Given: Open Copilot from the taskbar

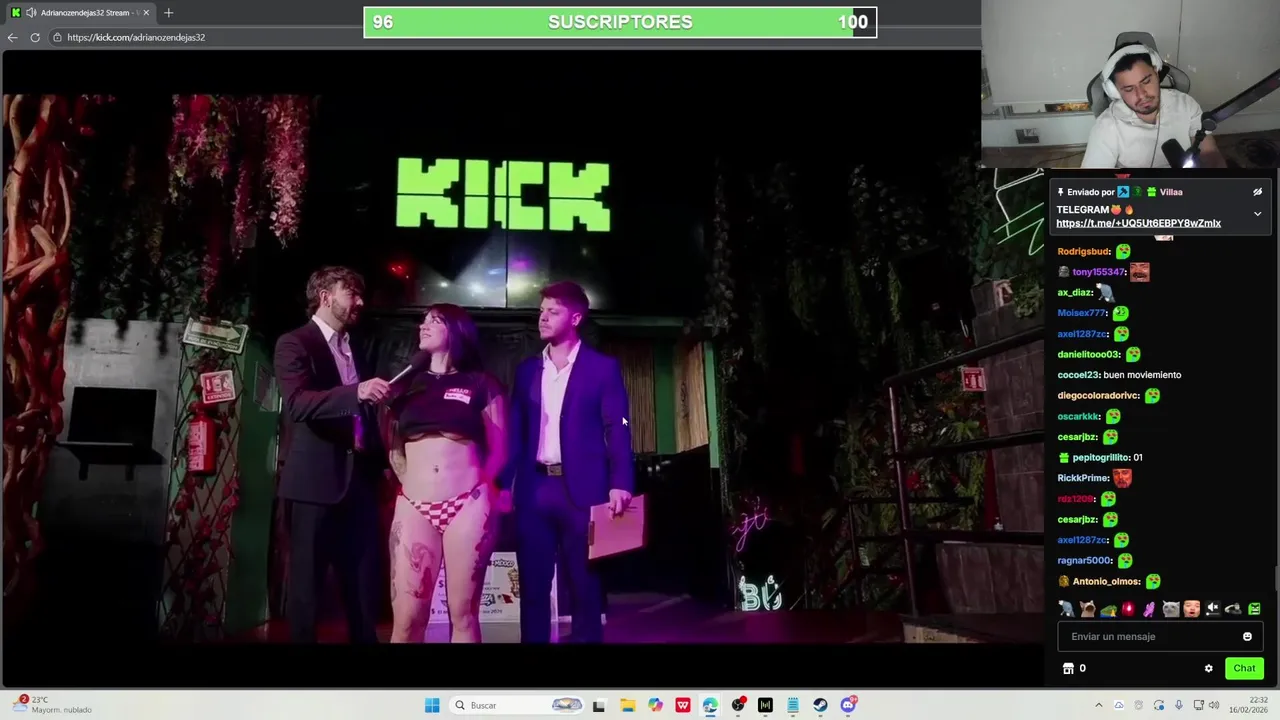Looking at the screenshot, I should [655, 705].
